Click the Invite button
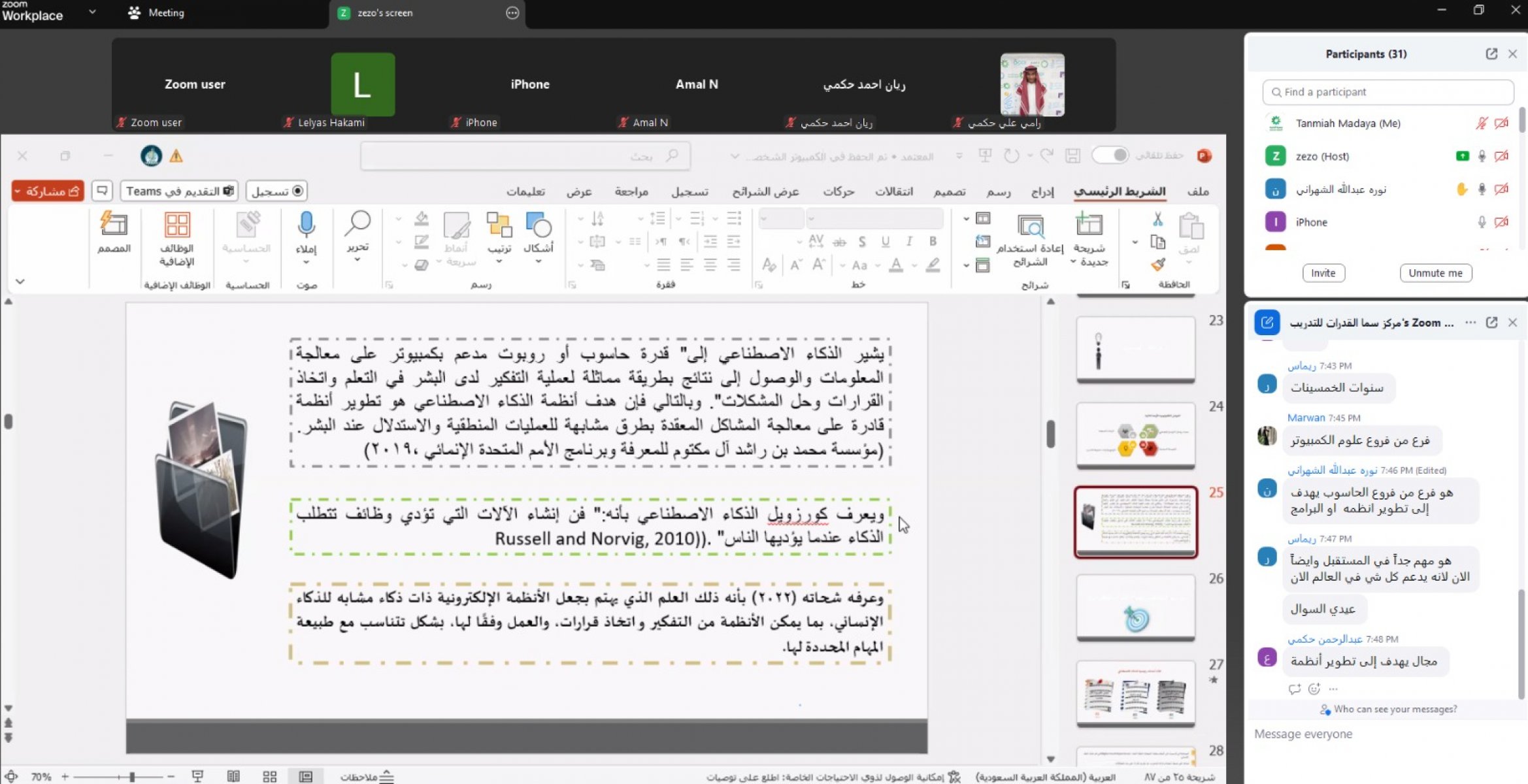Viewport: 1528px width, 784px height. (1323, 273)
